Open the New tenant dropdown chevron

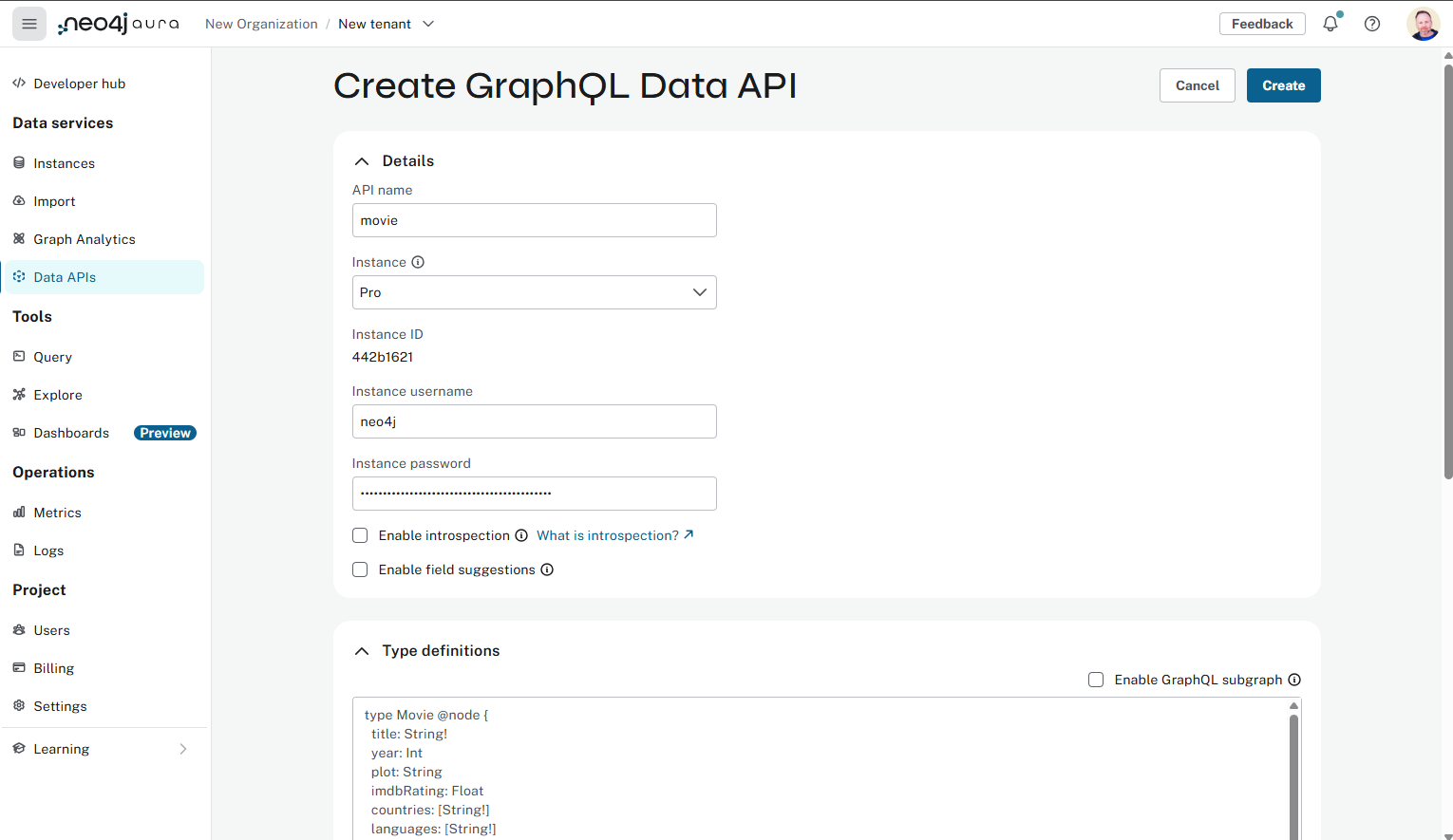(x=428, y=24)
